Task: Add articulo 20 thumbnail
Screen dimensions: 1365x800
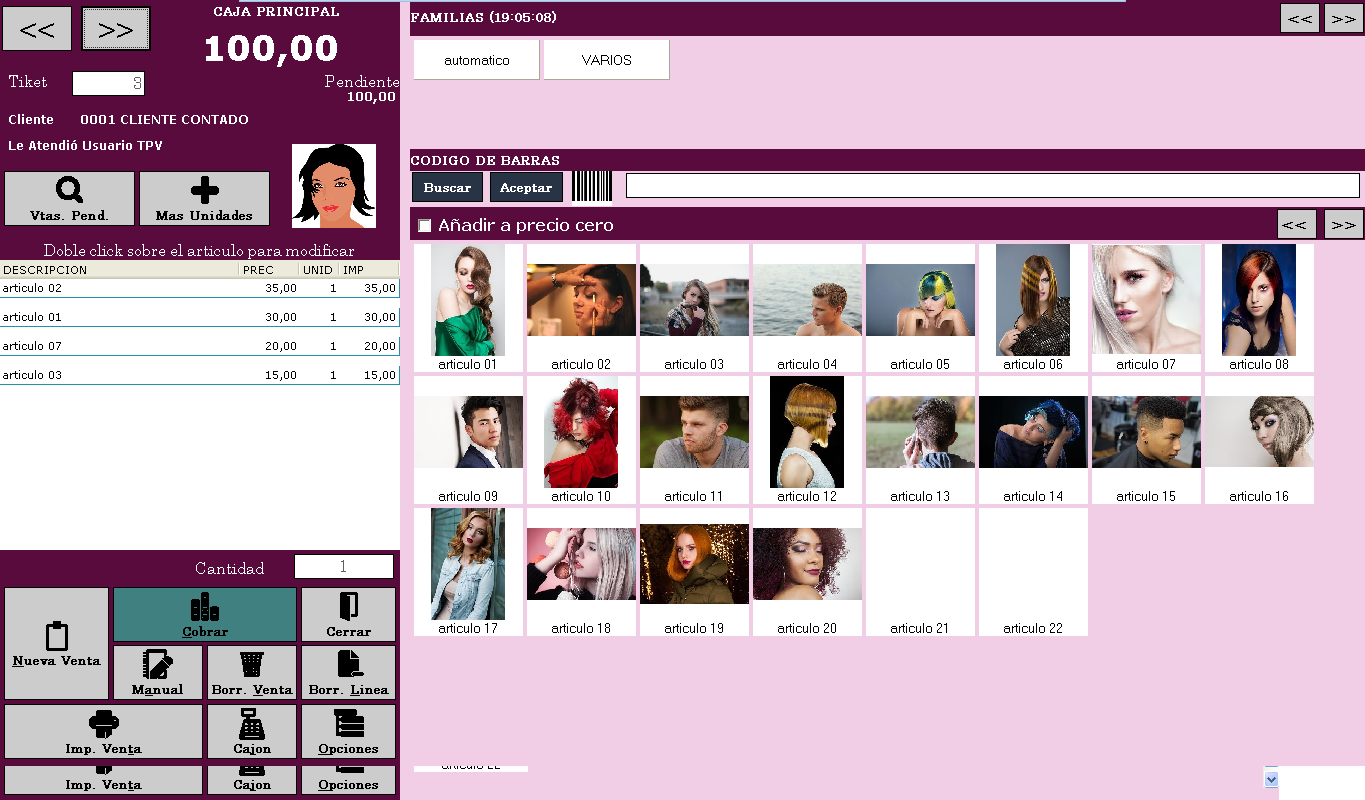Action: tap(807, 572)
